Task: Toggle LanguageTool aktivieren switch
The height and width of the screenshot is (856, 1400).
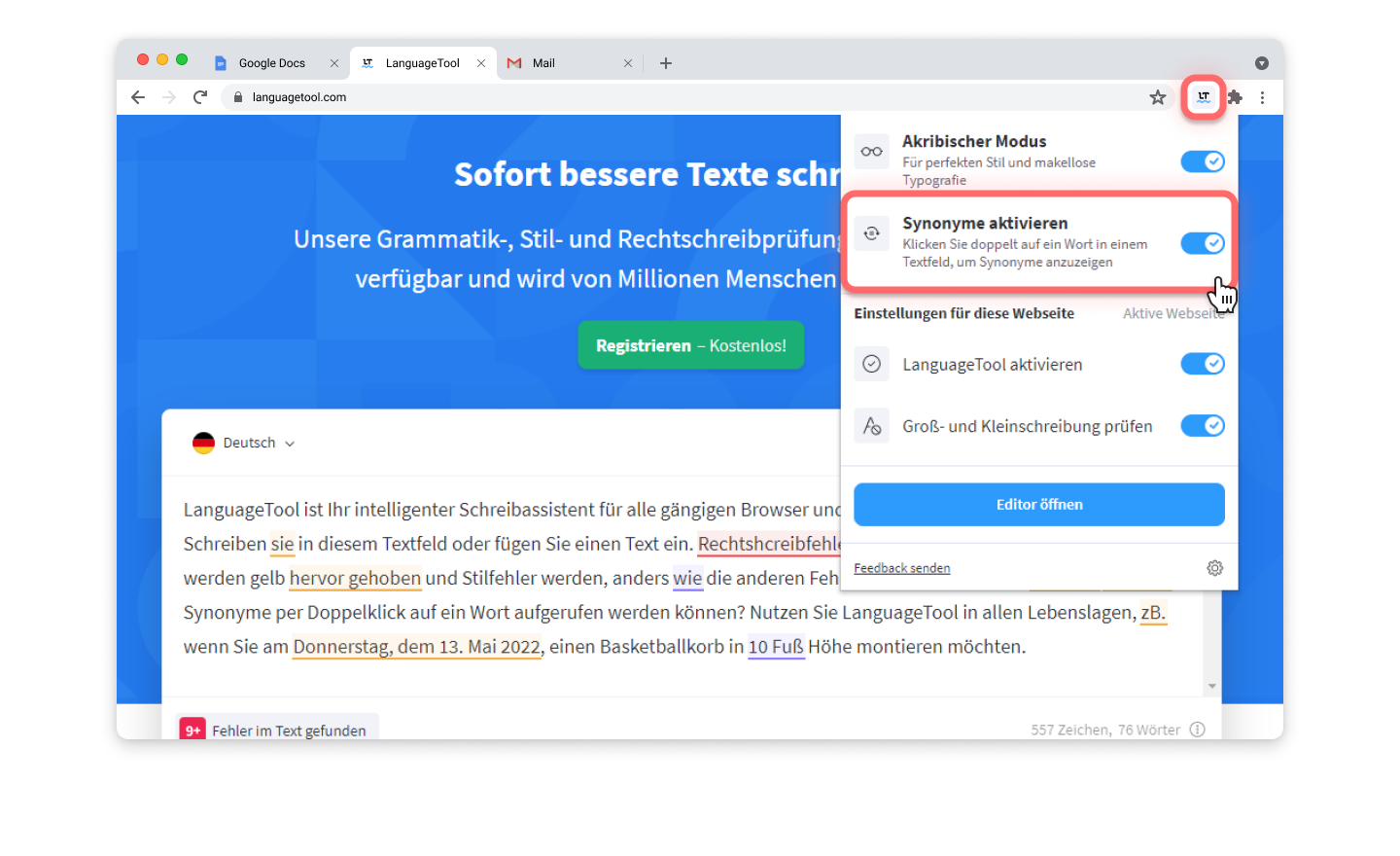Action: coord(1203,364)
